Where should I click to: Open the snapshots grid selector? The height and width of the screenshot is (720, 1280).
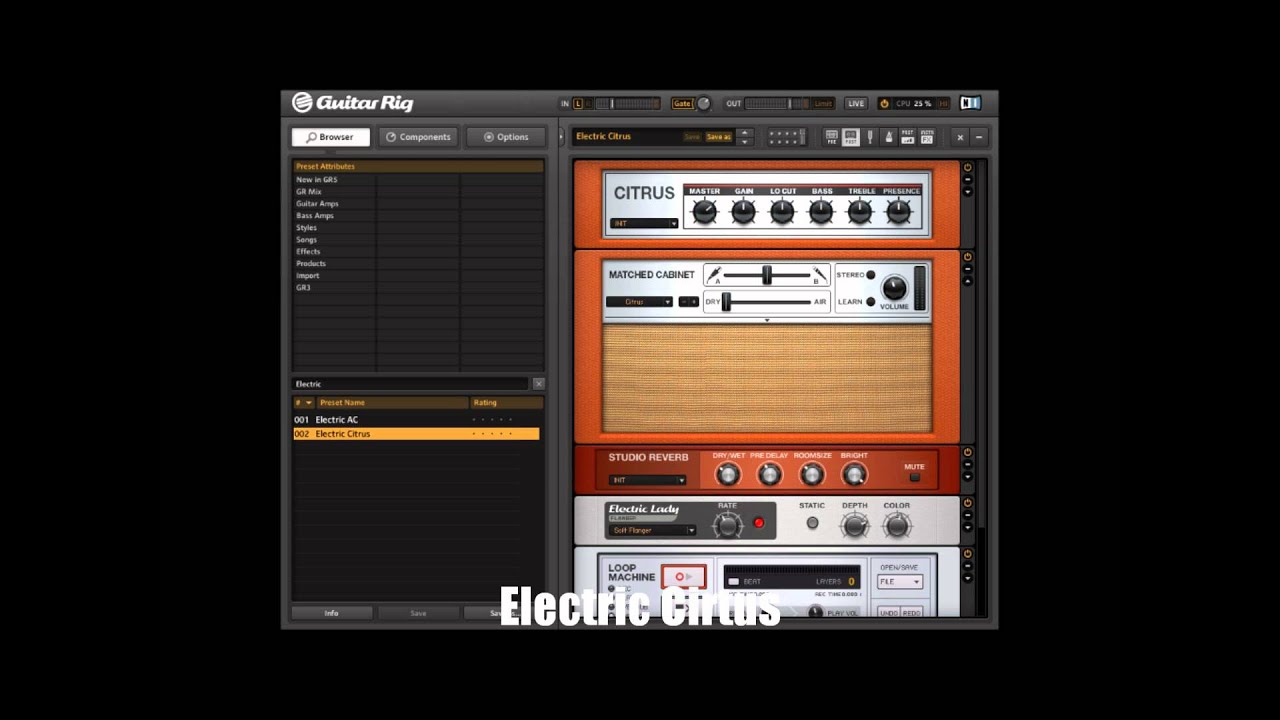[x=786, y=137]
